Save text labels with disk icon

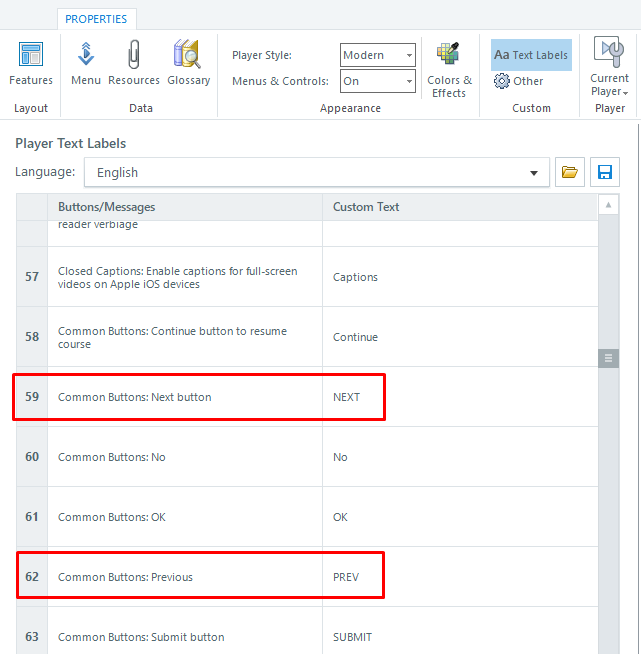click(x=605, y=172)
